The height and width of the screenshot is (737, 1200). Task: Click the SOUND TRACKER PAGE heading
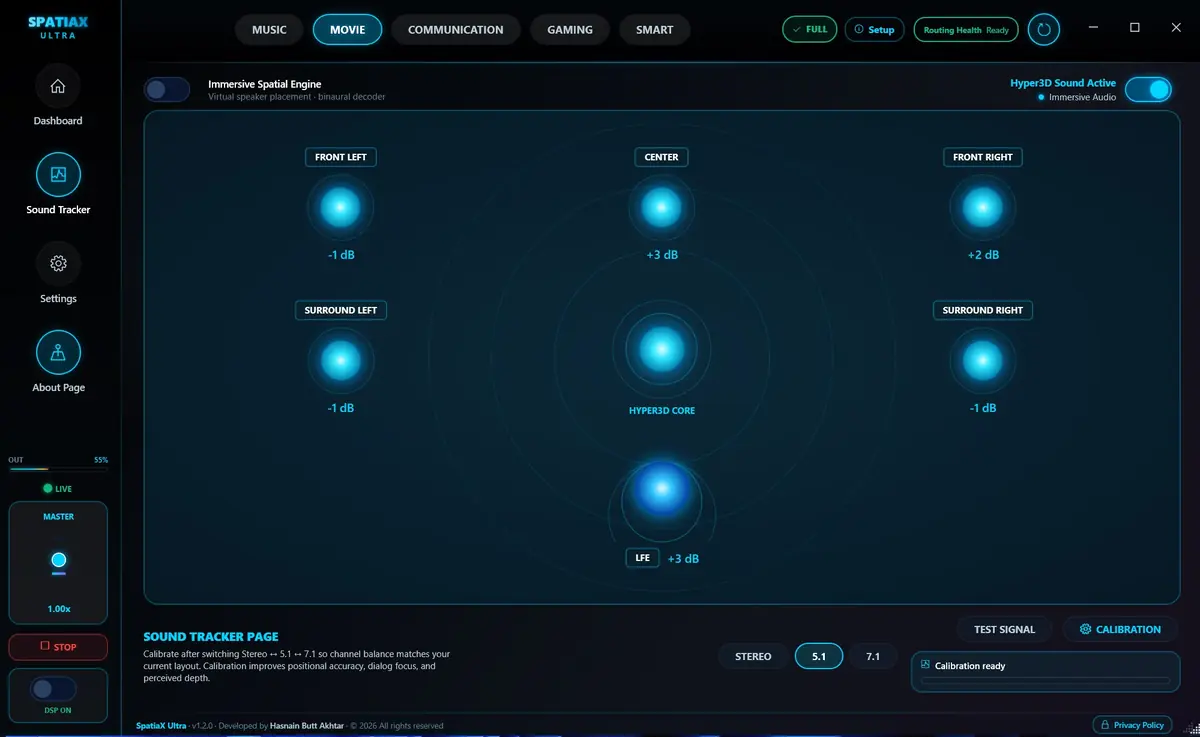coord(211,636)
